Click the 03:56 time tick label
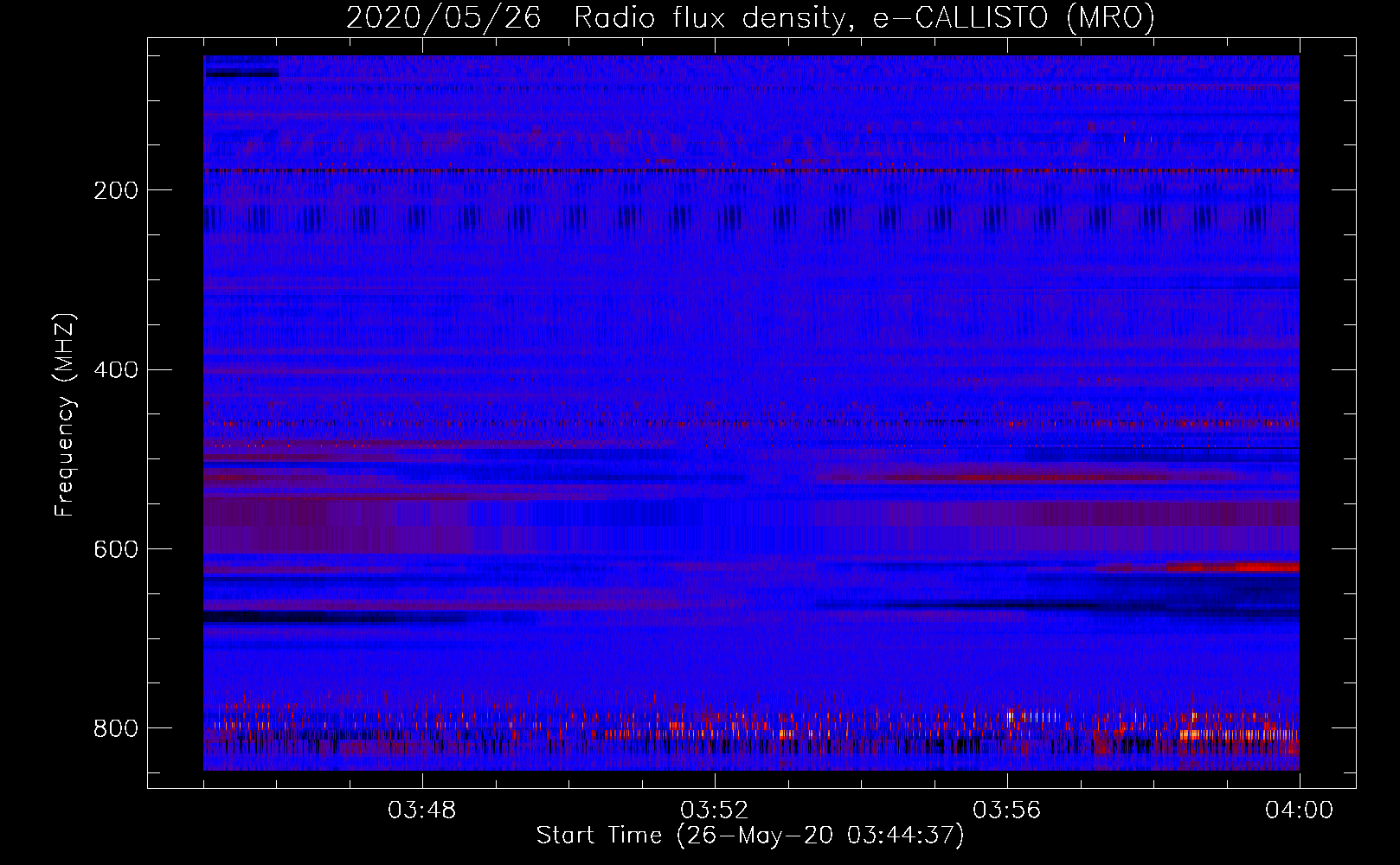Image resolution: width=1400 pixels, height=865 pixels. point(1007,811)
